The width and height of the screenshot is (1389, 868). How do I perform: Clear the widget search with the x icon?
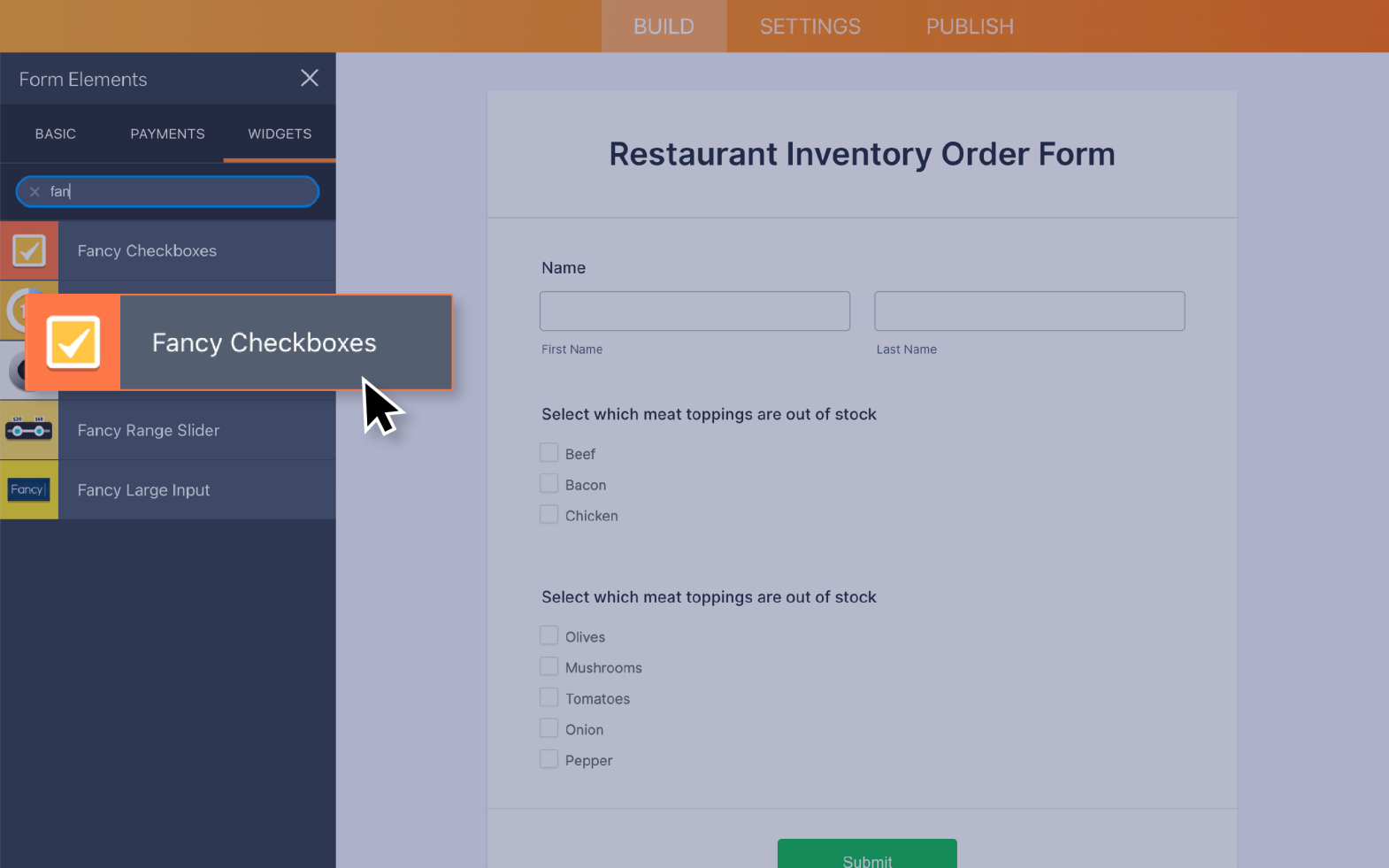click(35, 192)
